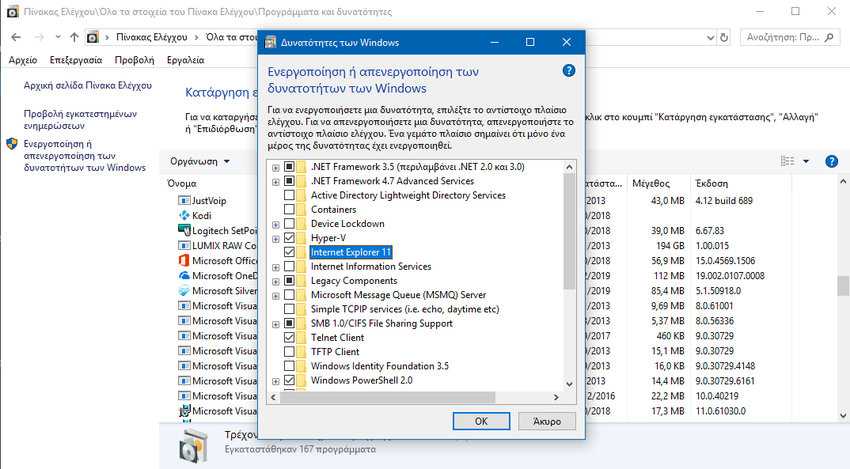Click the features list horizontal scrollbar
This screenshot has width=850, height=469.
(387, 397)
